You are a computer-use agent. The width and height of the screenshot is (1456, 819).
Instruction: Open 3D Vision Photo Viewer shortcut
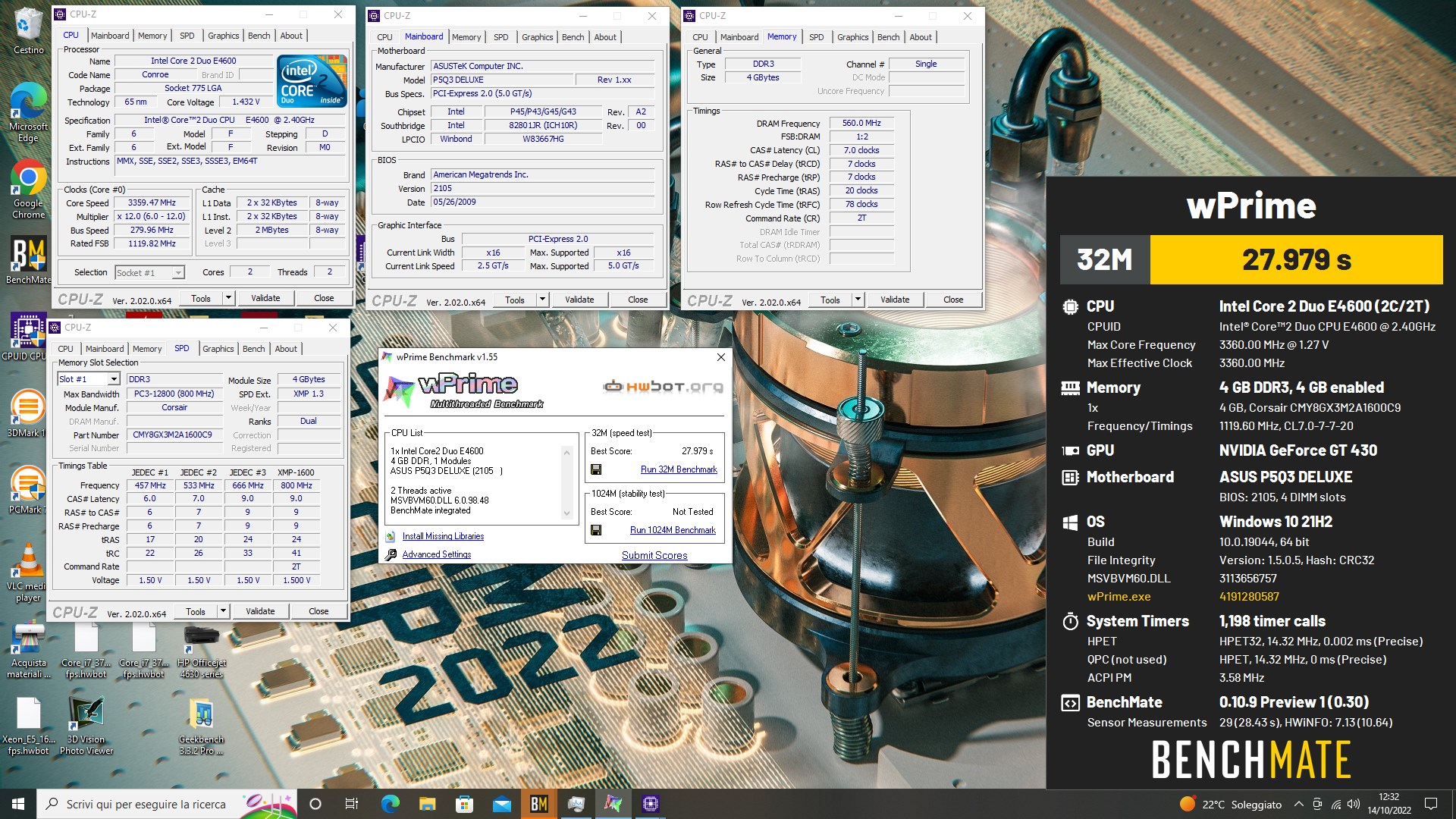[x=86, y=726]
